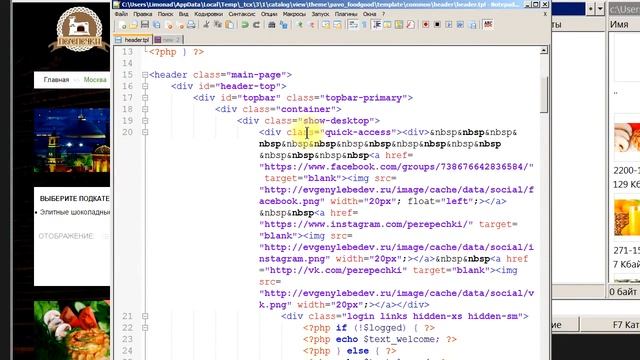The width and height of the screenshot is (640, 360).
Task: Copy selection with toolbar Copy icon
Action: pos(218,25)
